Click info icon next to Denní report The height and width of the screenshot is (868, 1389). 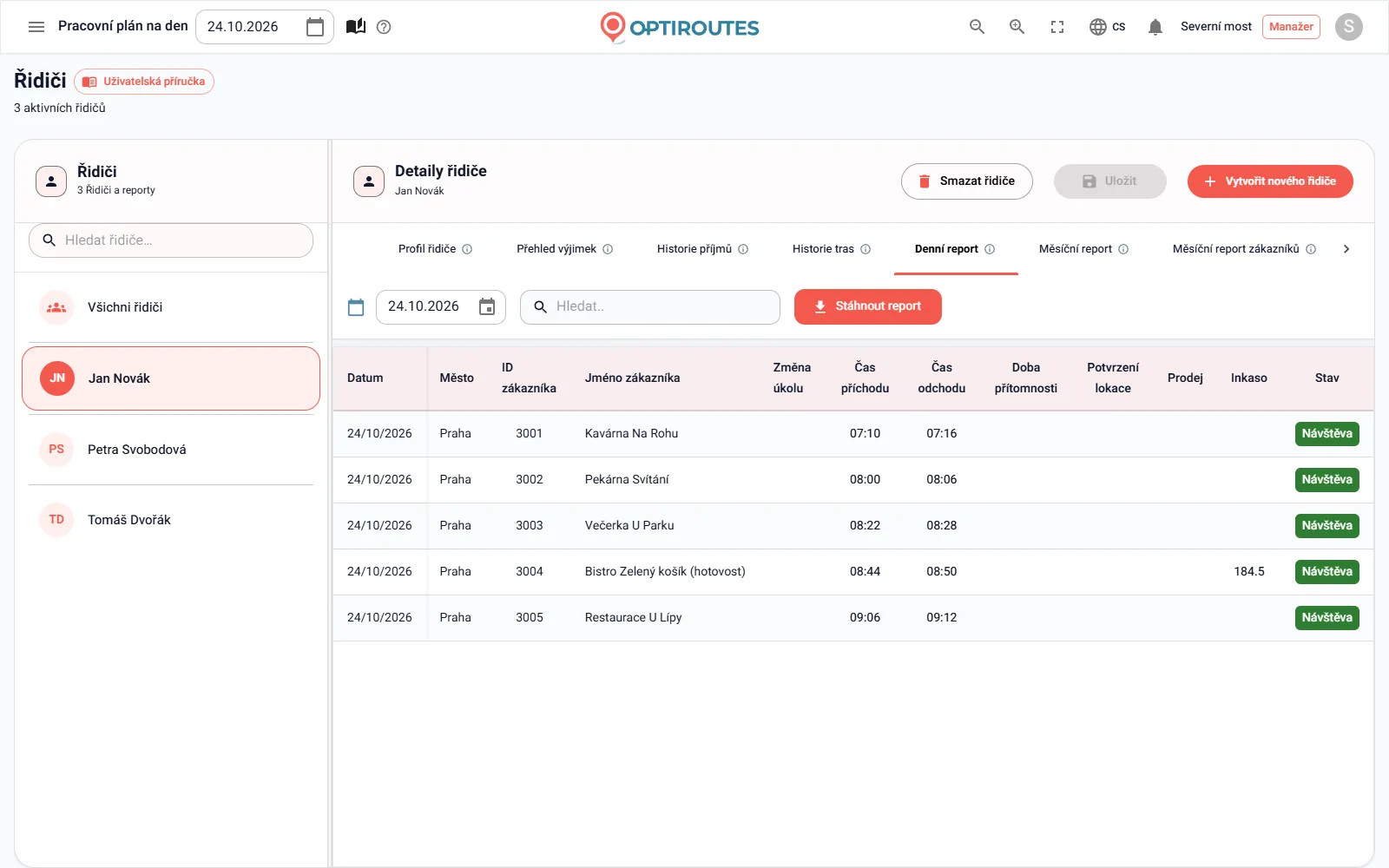990,249
